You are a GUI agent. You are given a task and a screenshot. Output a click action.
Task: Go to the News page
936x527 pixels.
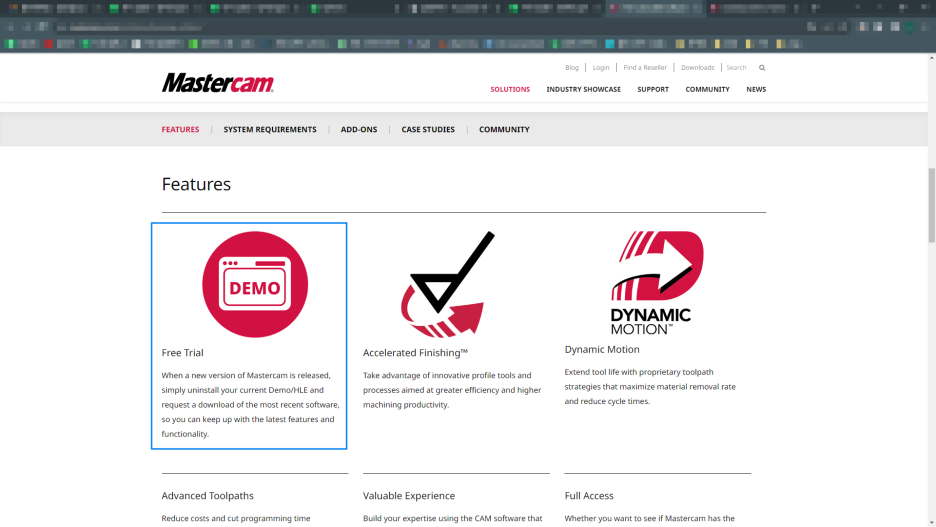click(x=756, y=89)
